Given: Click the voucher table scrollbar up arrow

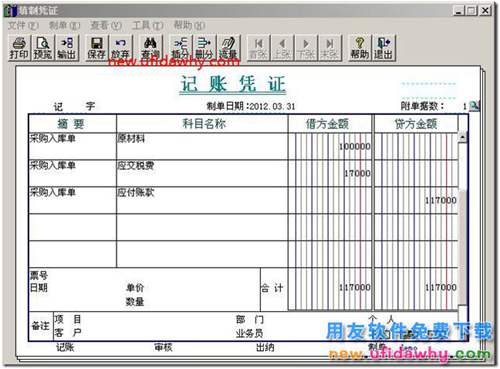Looking at the screenshot, I should pos(463,137).
